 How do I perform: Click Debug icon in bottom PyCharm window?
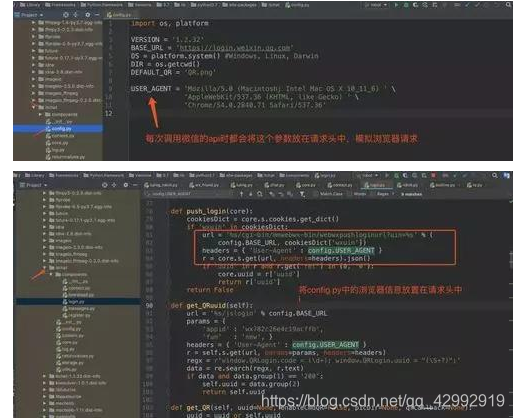pyautogui.click(x=396, y=175)
